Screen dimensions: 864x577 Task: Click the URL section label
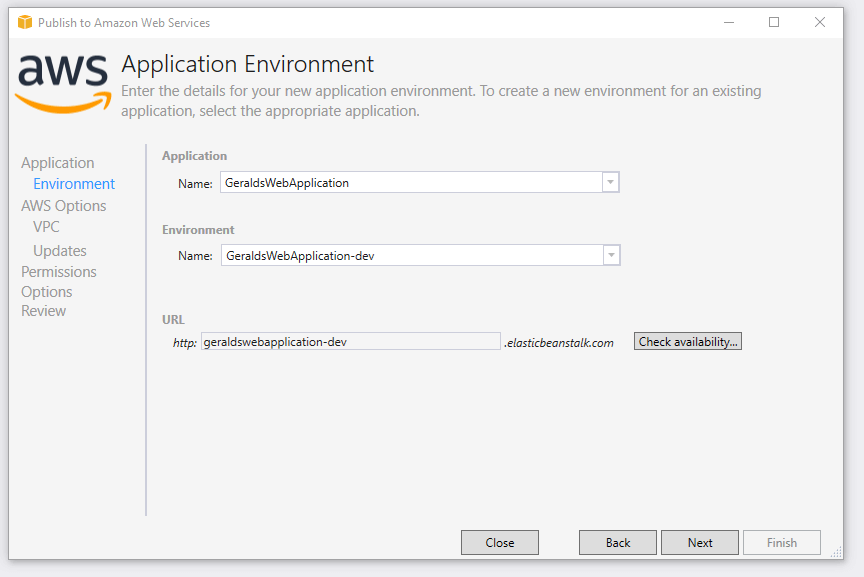173,320
